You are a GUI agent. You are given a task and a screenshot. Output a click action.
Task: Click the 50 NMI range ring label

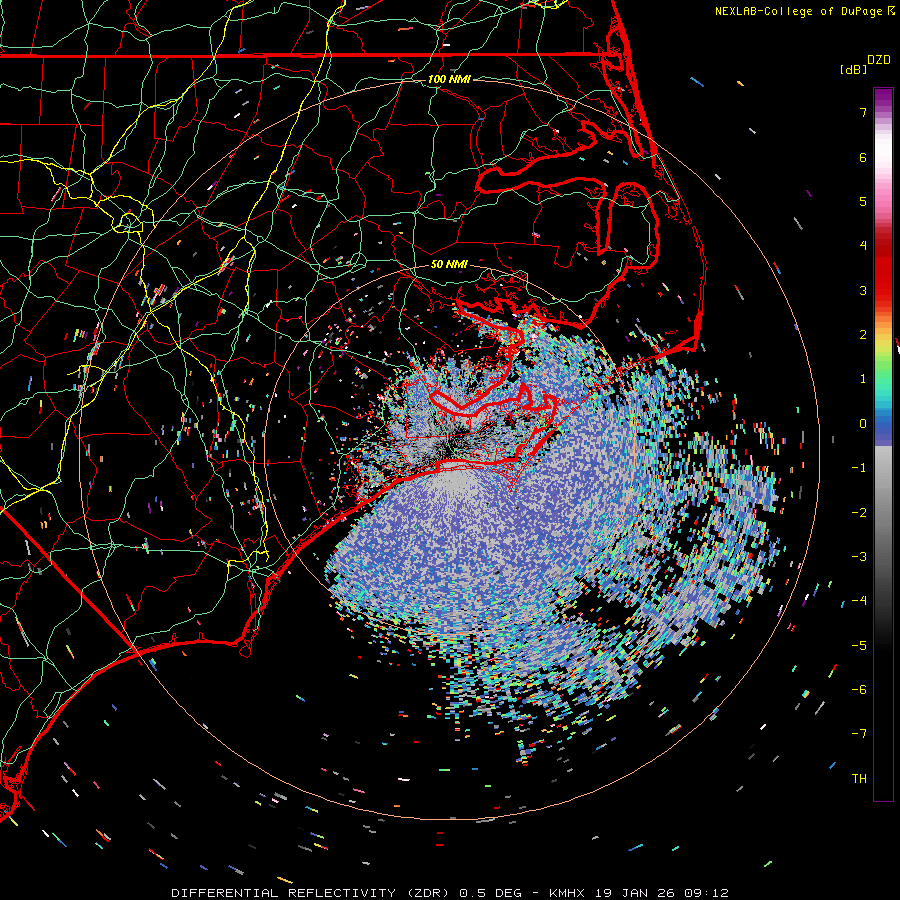(449, 264)
